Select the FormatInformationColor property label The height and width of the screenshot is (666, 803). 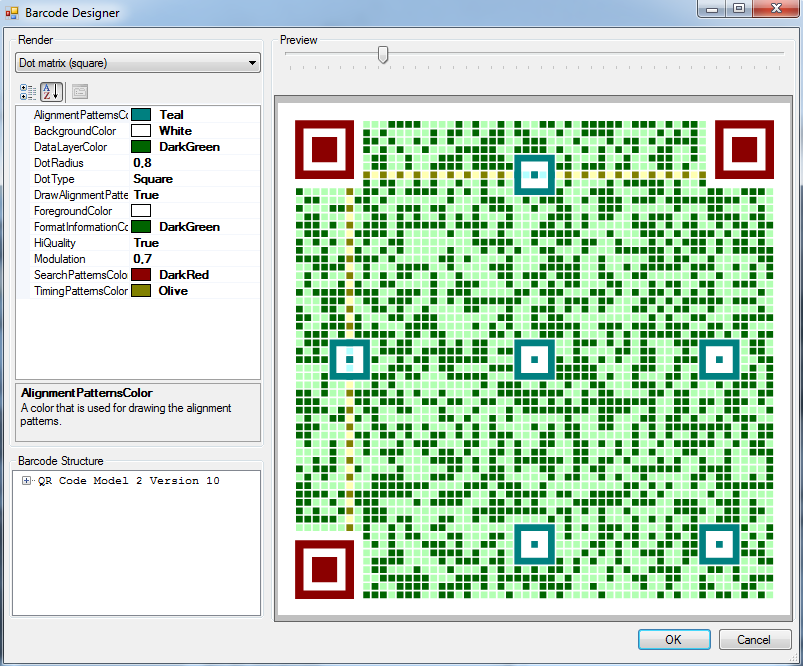point(81,227)
